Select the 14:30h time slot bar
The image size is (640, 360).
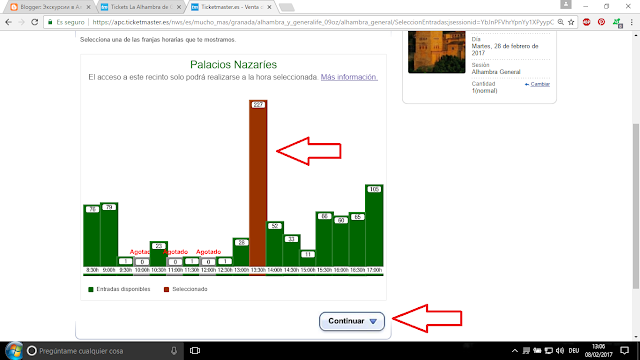pos(291,251)
